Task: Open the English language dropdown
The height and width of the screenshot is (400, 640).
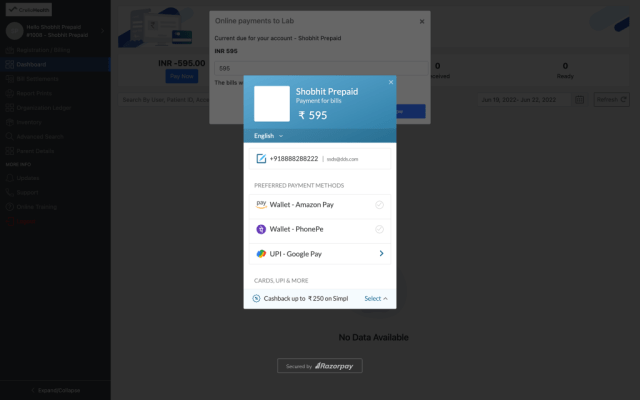Action: pyautogui.click(x=268, y=136)
